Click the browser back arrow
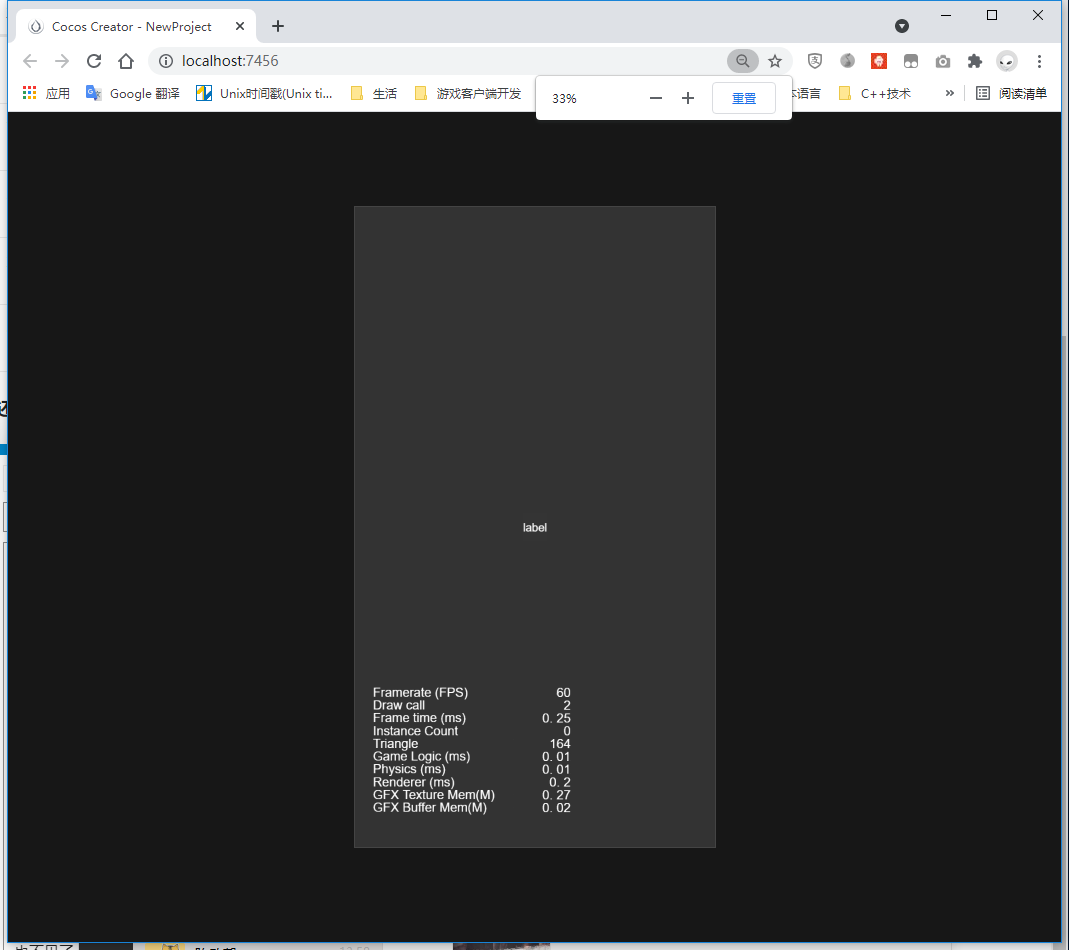This screenshot has height=950, width=1069. point(30,61)
